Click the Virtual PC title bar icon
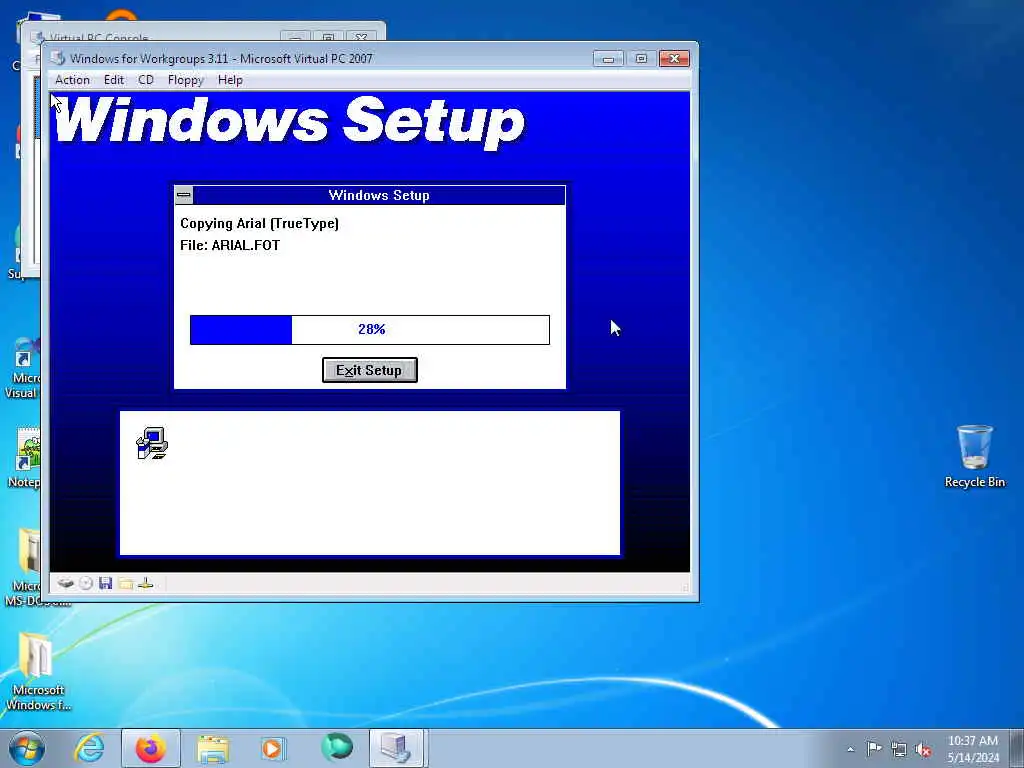The height and width of the screenshot is (768, 1024). 58,58
